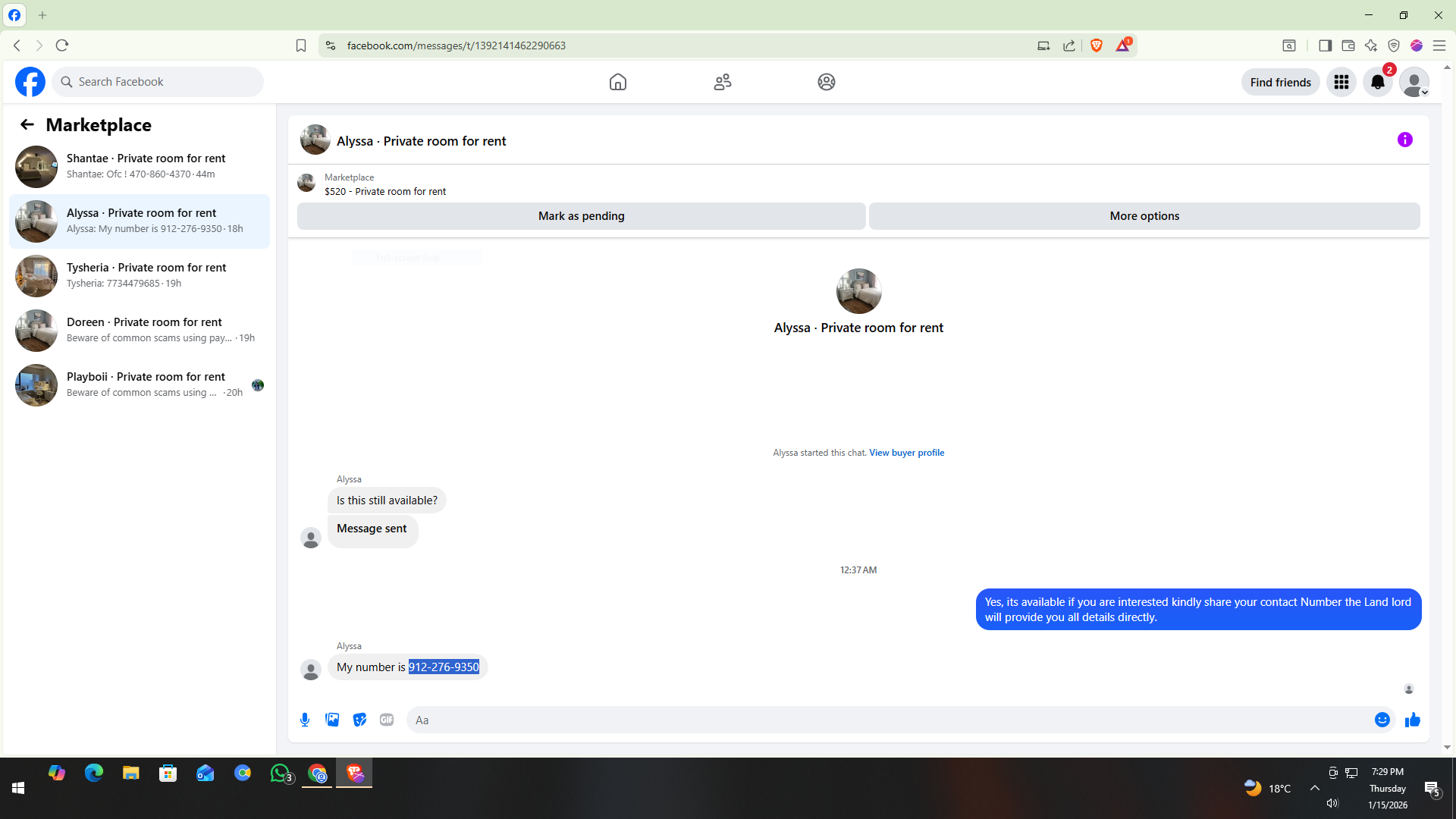Open More options for listing
The width and height of the screenshot is (1456, 819).
(1144, 216)
